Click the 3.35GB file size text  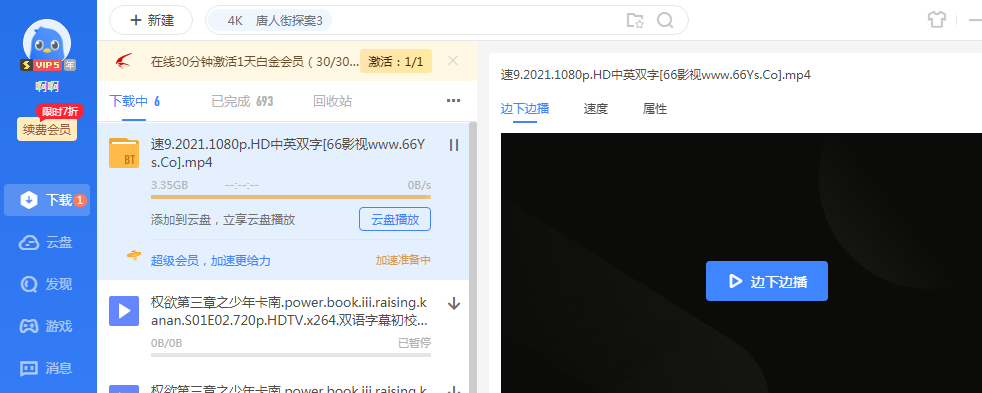pos(169,186)
